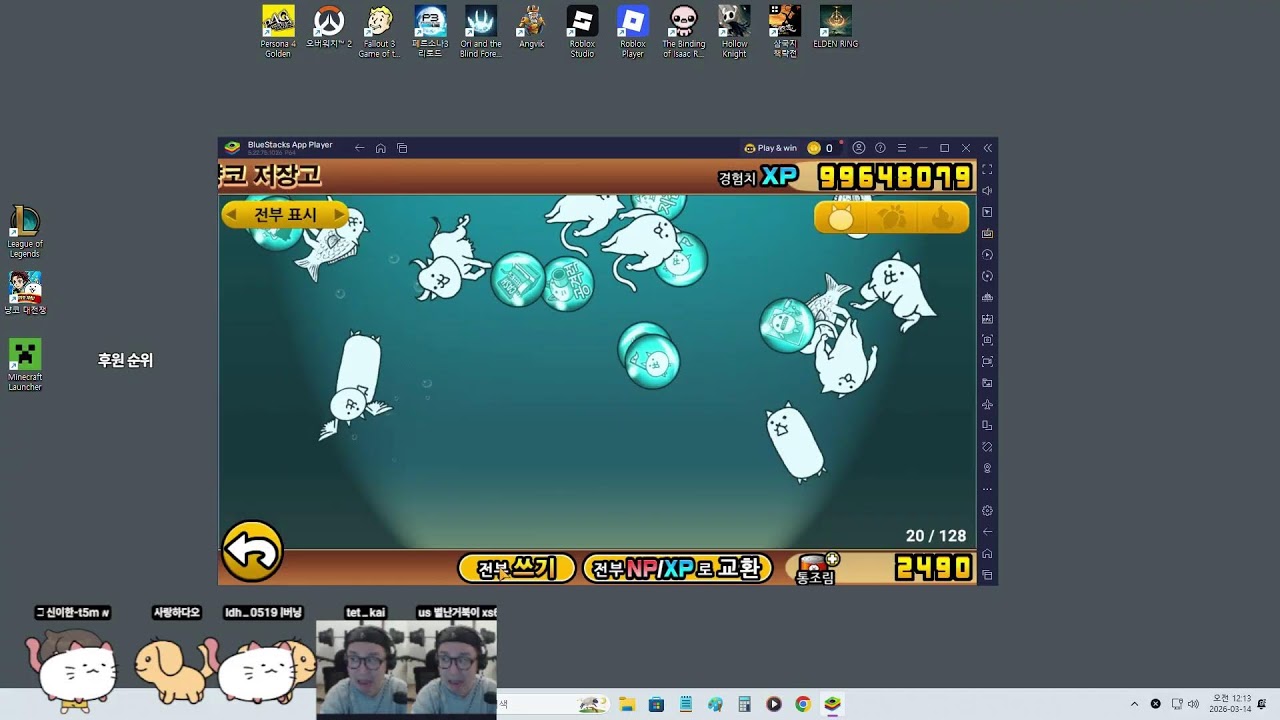Click the left arrow on 전부 표시 filter
1280x720 pixels.
[x=232, y=215]
